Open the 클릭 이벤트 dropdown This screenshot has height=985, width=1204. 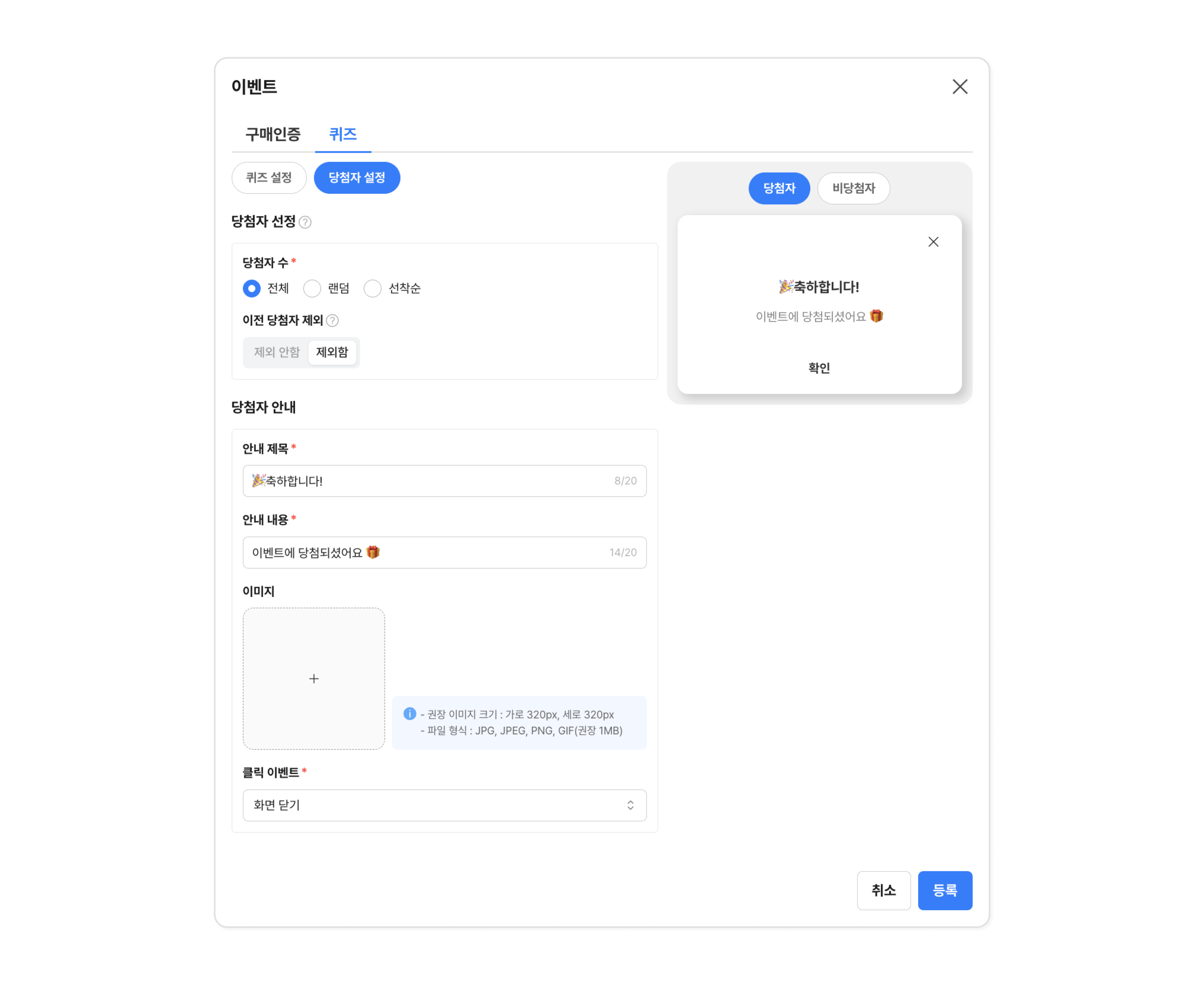pyautogui.click(x=444, y=805)
